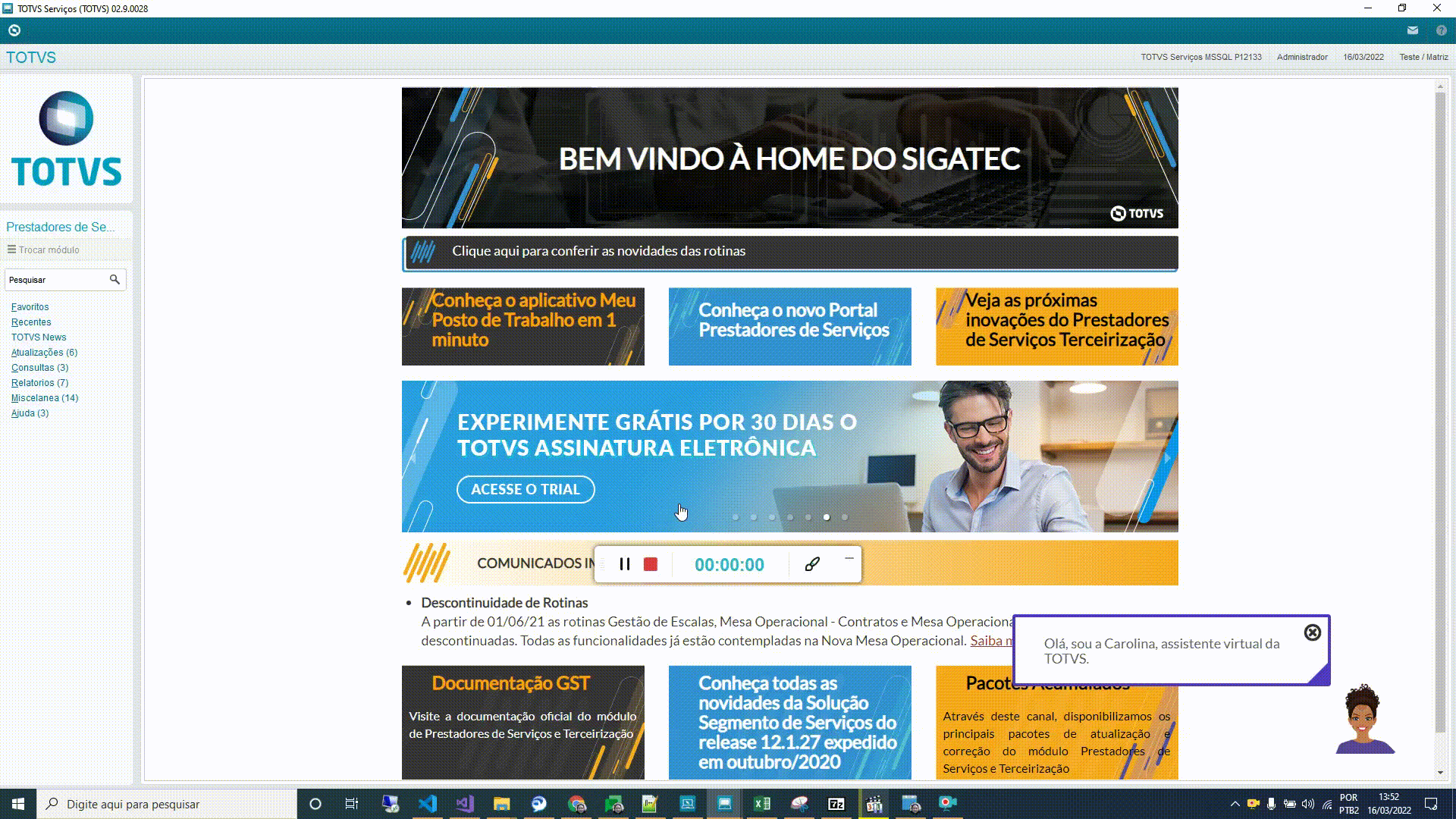The image size is (1456, 819).
Task: Select the active sixth carousel dot
Action: 827,517
